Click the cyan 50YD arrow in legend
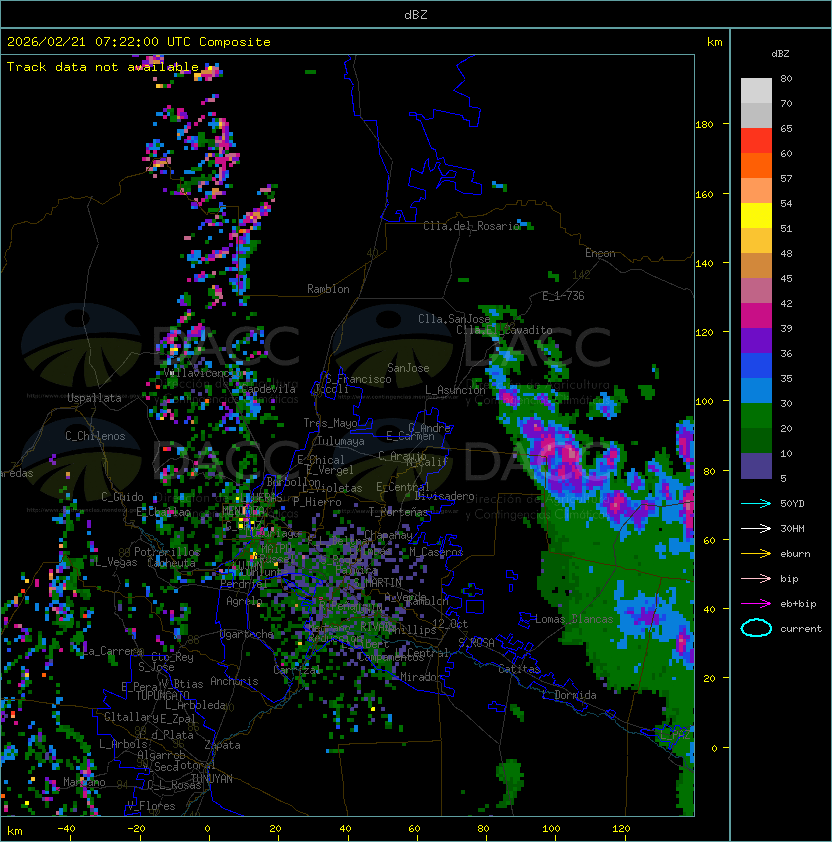832x842 pixels. coord(756,503)
